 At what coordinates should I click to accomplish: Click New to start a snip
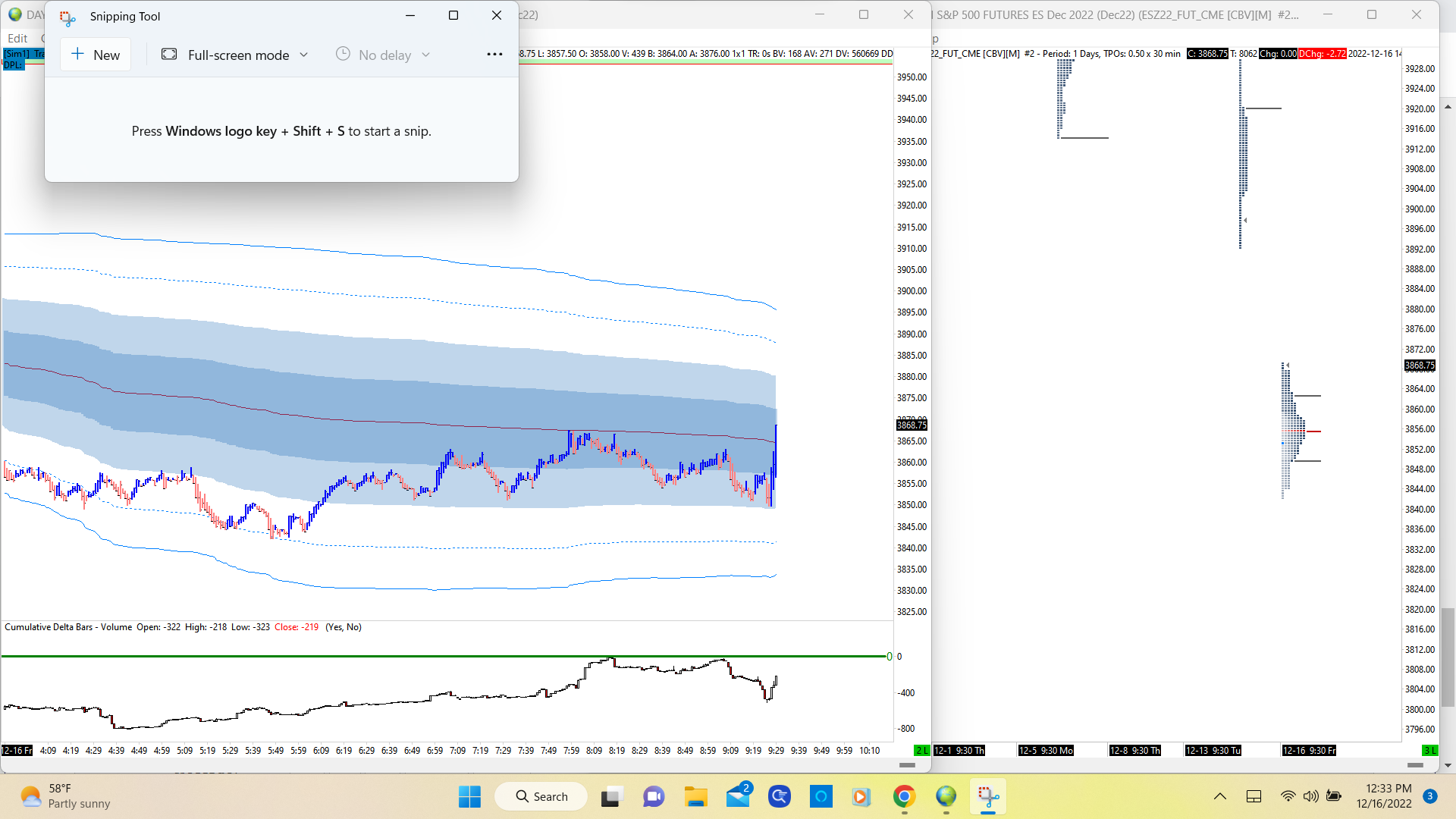tap(96, 55)
